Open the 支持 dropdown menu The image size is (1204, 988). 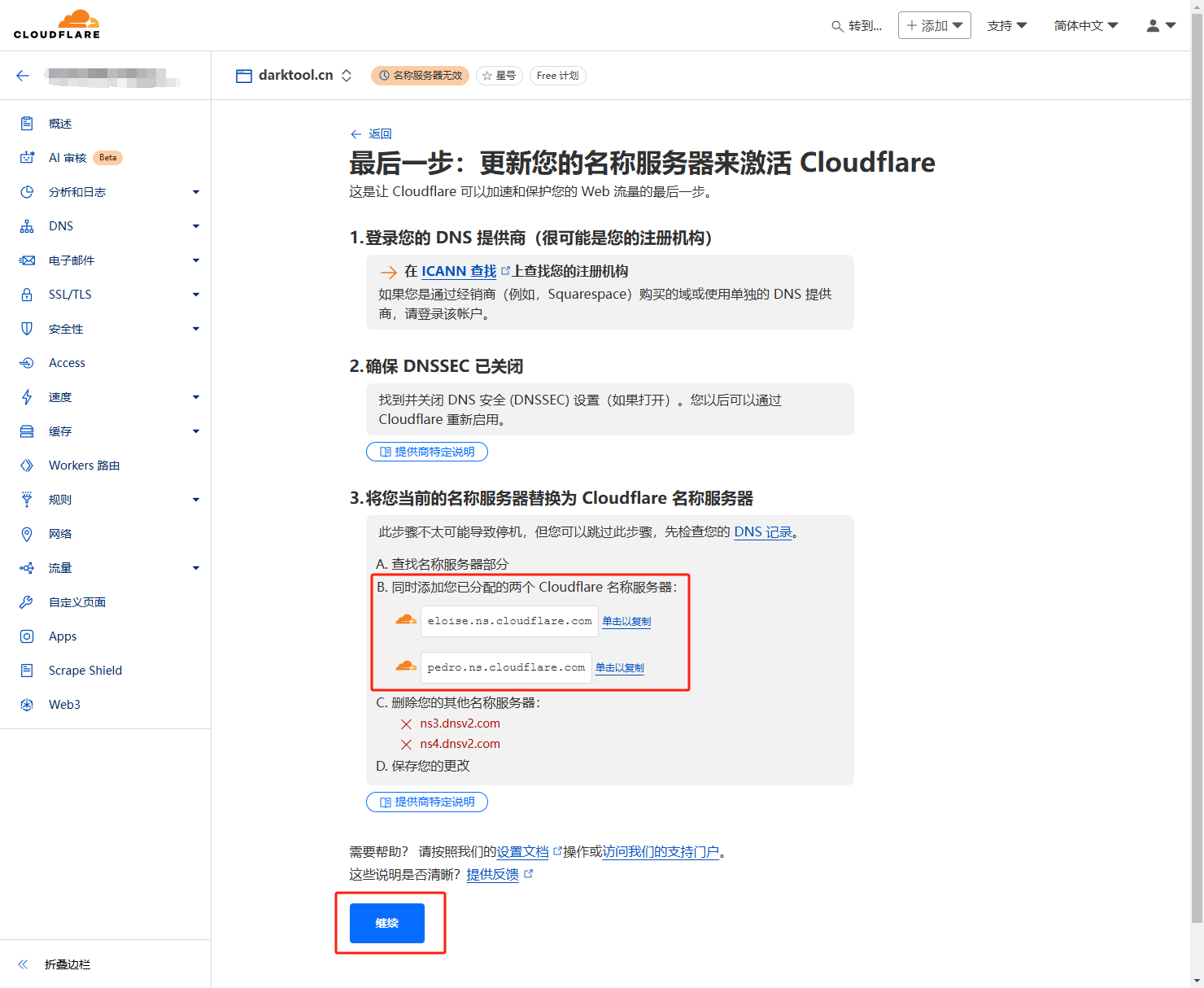(x=1007, y=26)
